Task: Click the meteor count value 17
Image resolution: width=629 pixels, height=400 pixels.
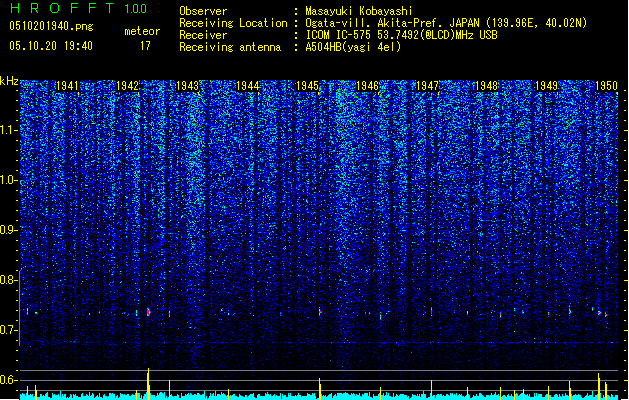Action: [x=145, y=46]
